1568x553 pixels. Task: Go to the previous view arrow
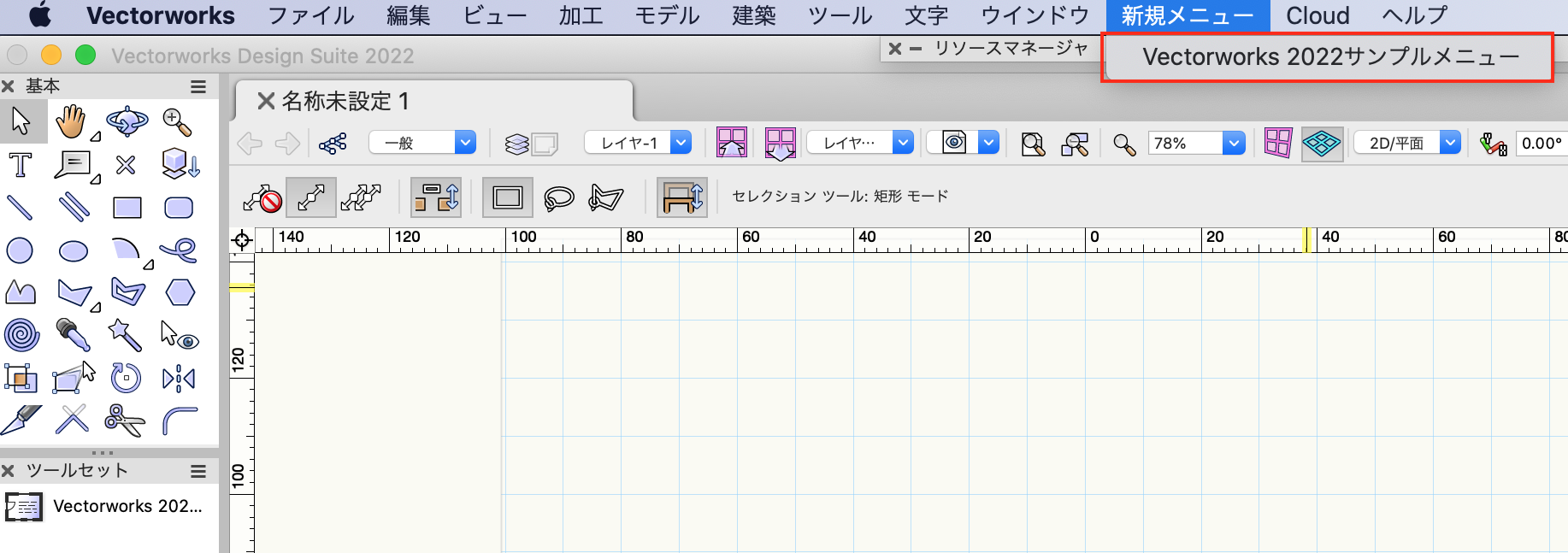tap(250, 144)
